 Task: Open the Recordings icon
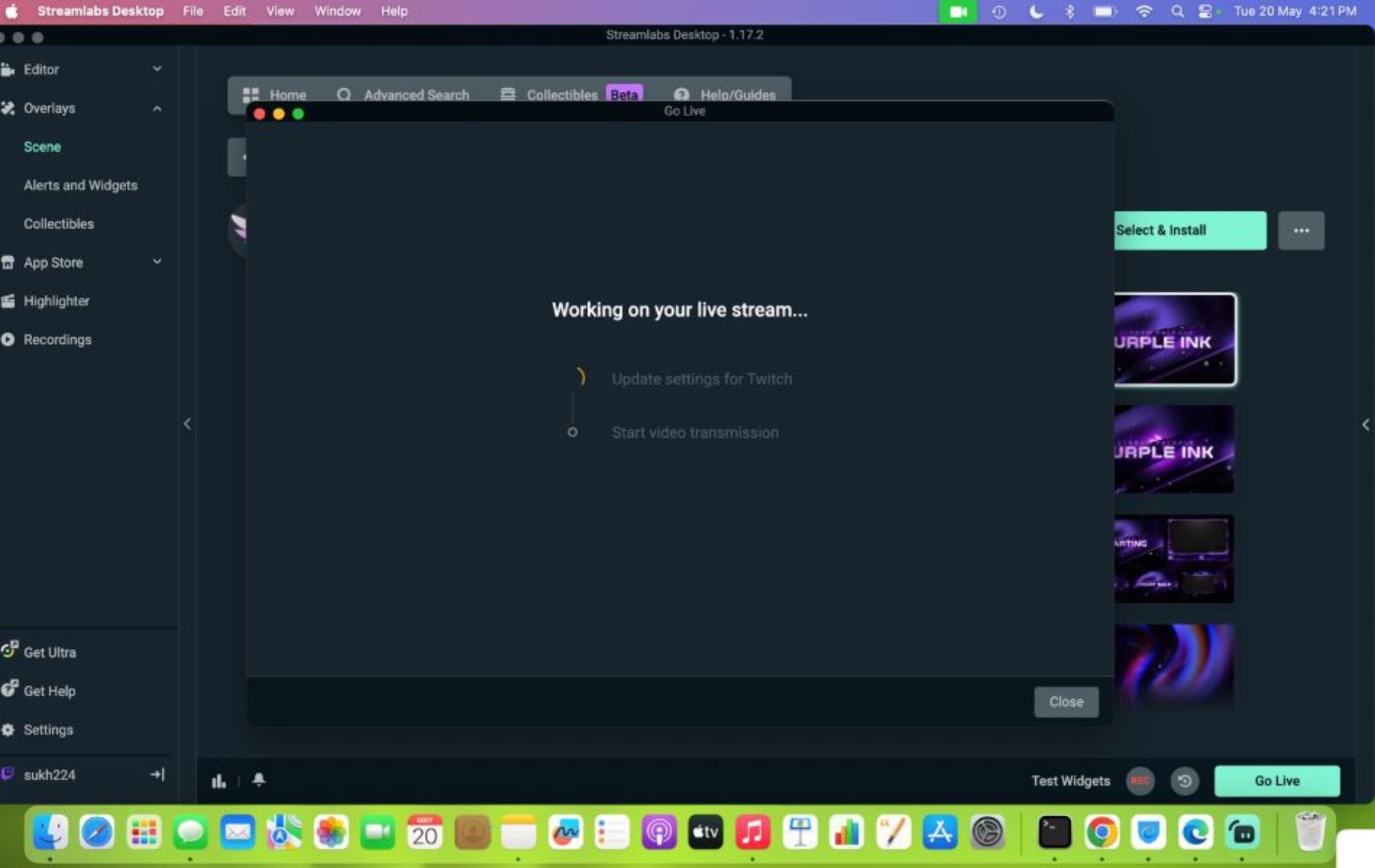click(x=8, y=340)
